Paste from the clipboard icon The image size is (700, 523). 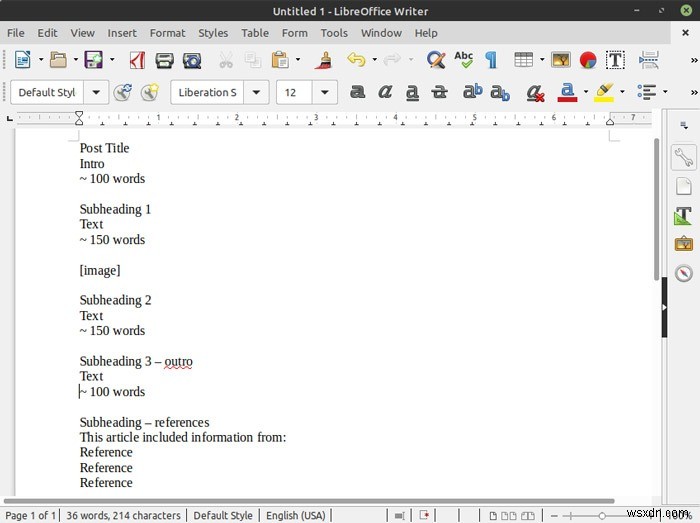280,60
